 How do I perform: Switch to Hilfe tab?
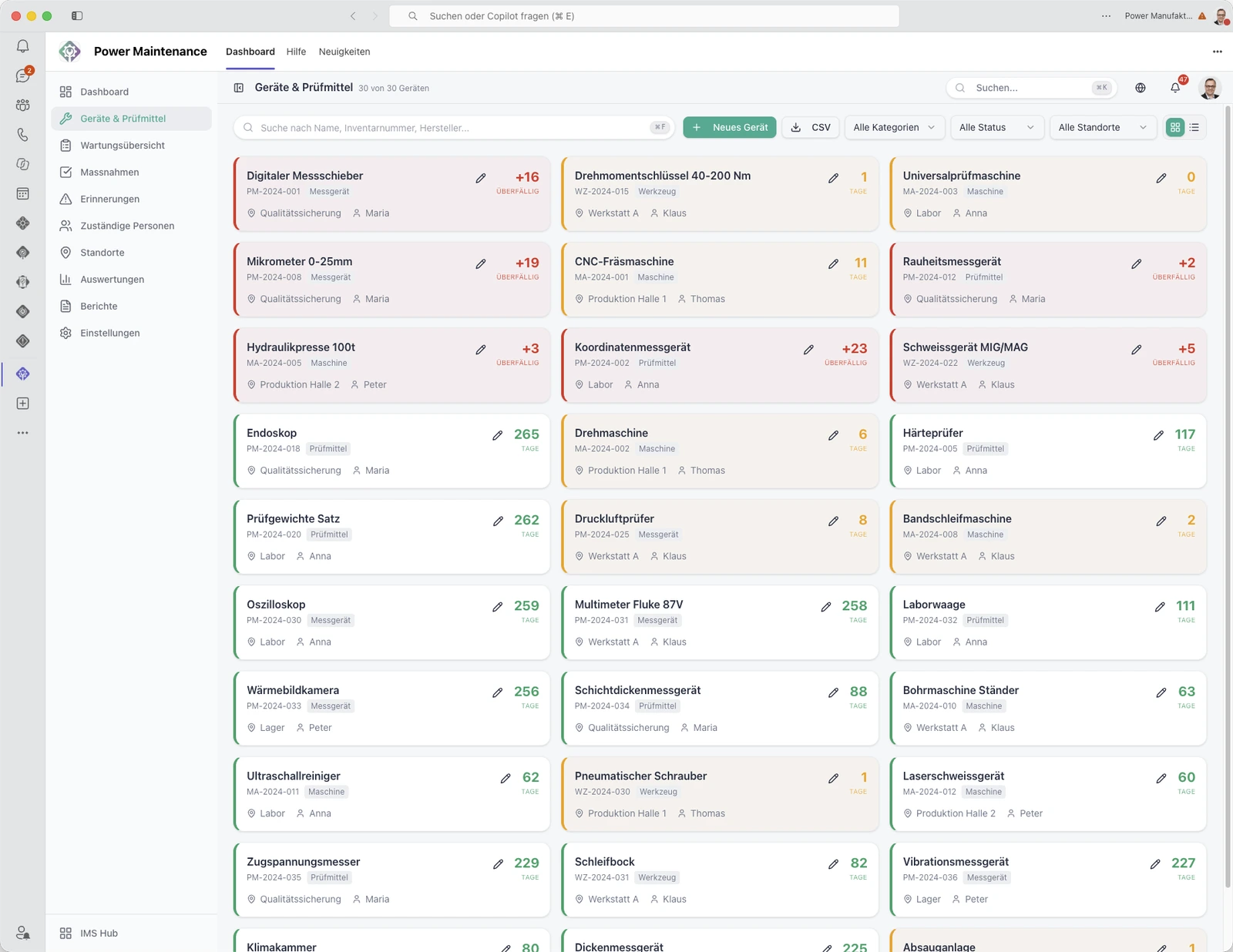296,52
